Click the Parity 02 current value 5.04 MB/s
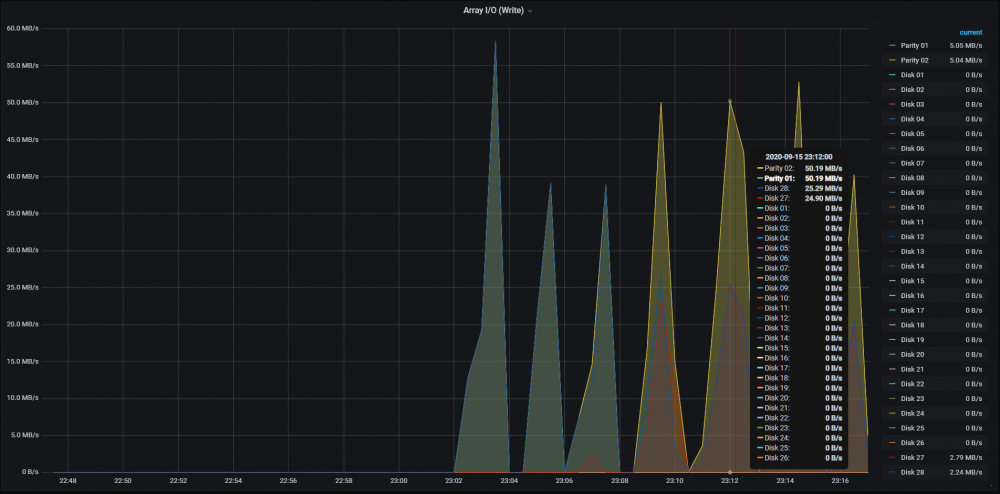The image size is (1000, 494). pos(966,61)
